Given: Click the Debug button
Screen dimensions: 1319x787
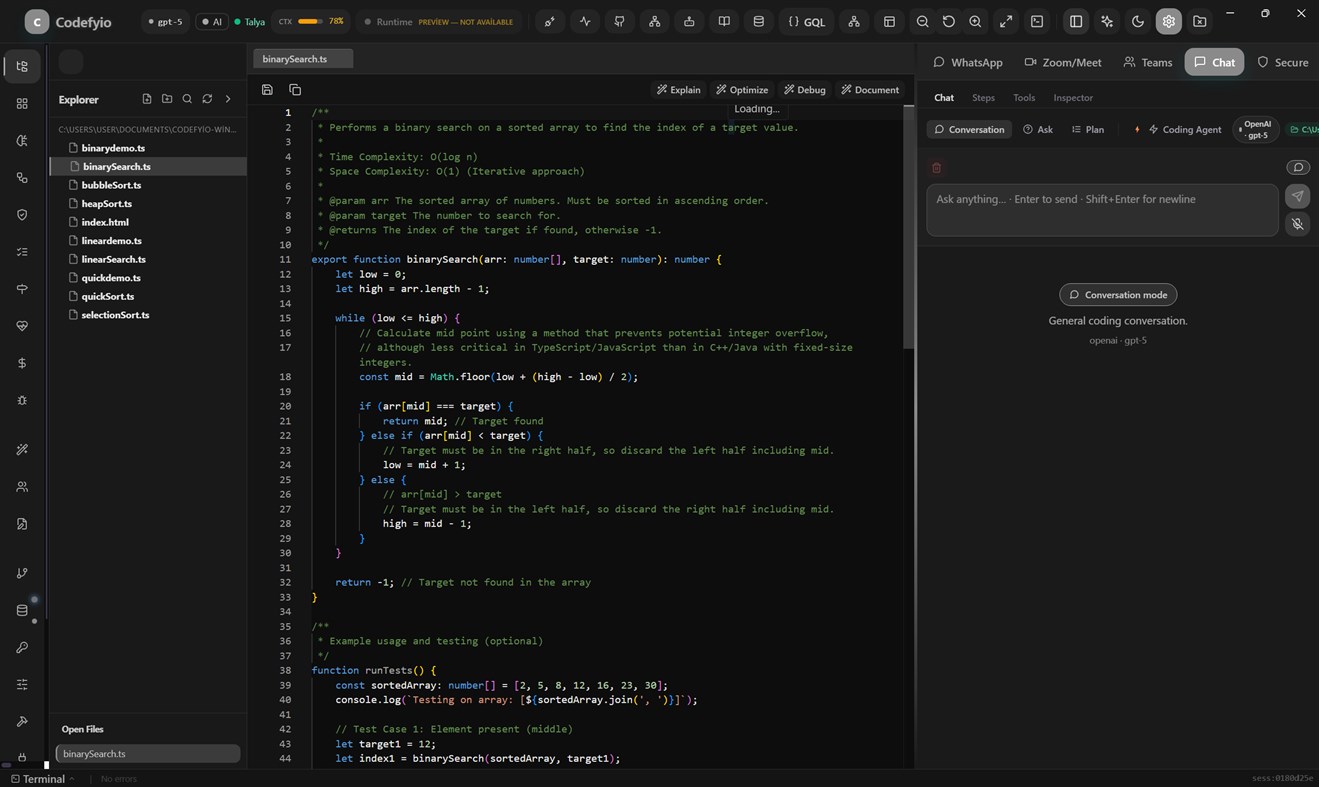Looking at the screenshot, I should click(804, 89).
